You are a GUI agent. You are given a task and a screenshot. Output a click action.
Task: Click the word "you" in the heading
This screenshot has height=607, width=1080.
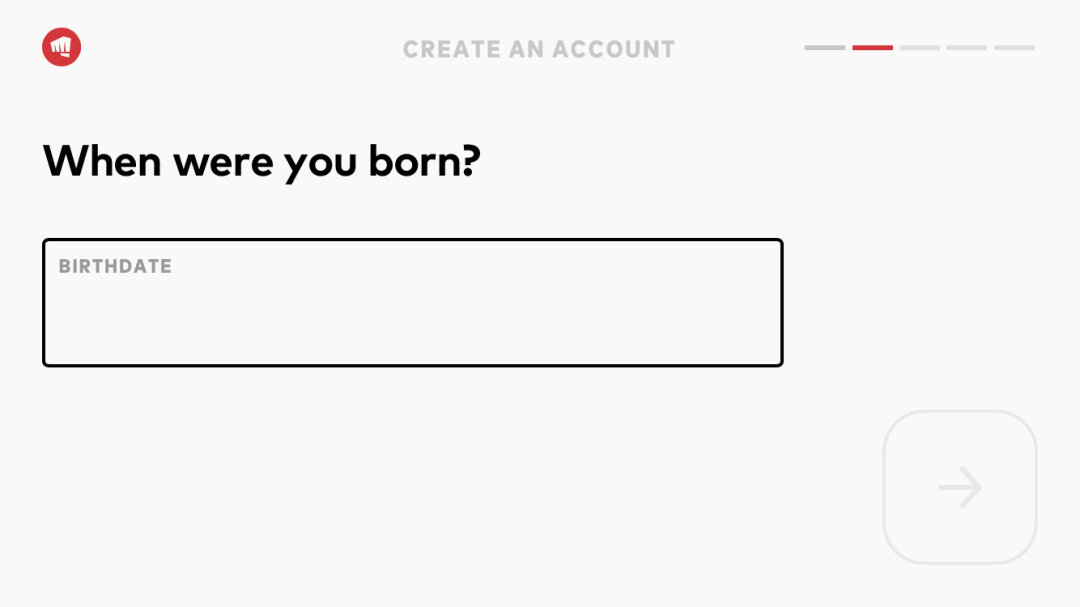(320, 163)
